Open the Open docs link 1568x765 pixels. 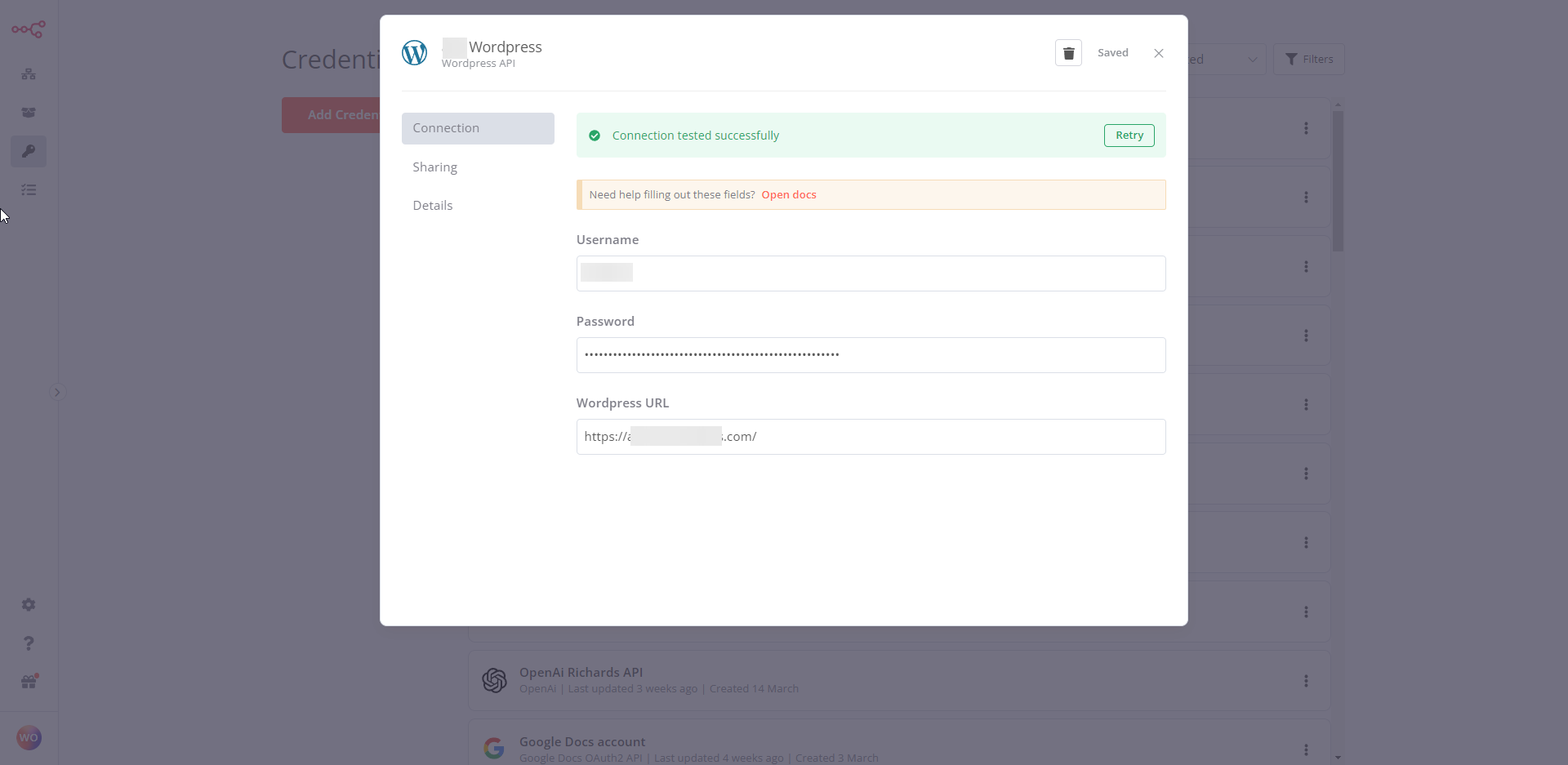coord(789,194)
